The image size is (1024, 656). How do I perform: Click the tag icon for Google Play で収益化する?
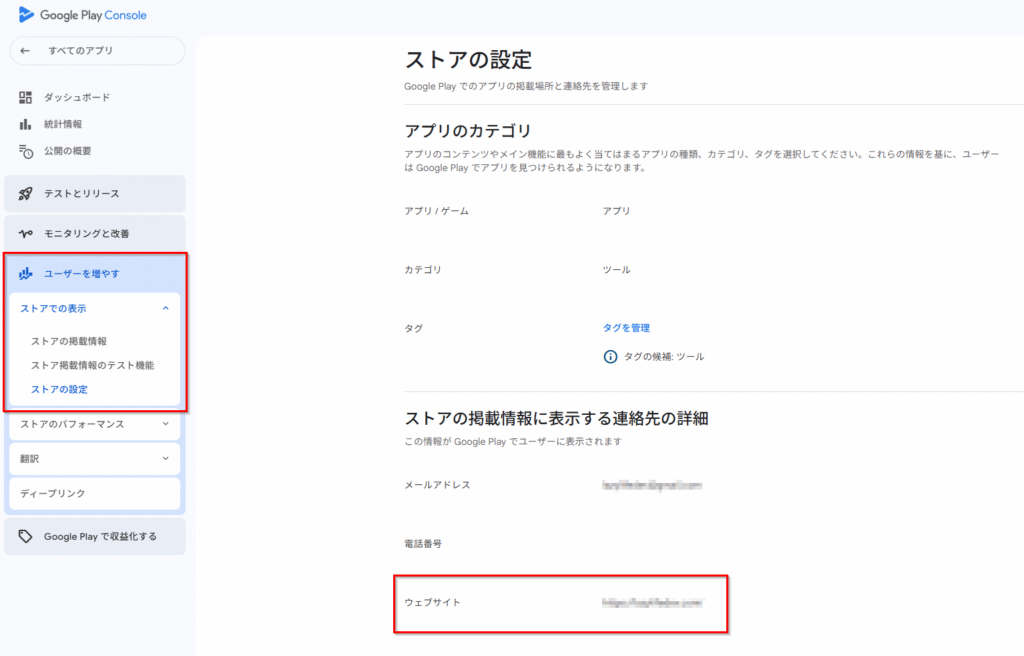point(26,536)
